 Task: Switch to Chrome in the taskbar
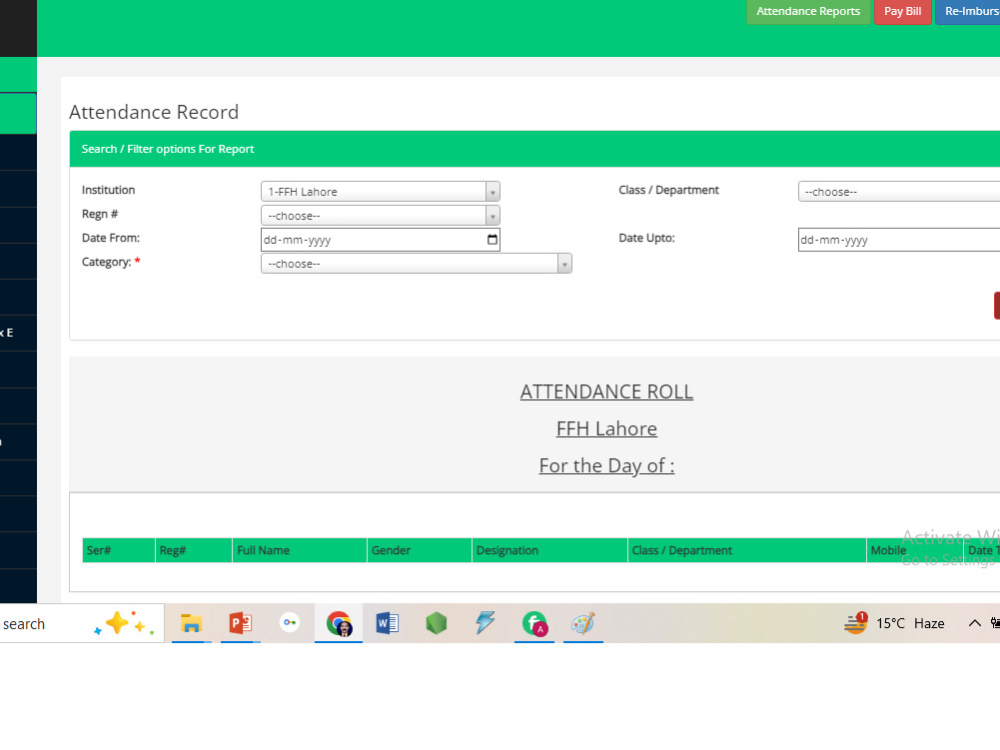pos(339,623)
